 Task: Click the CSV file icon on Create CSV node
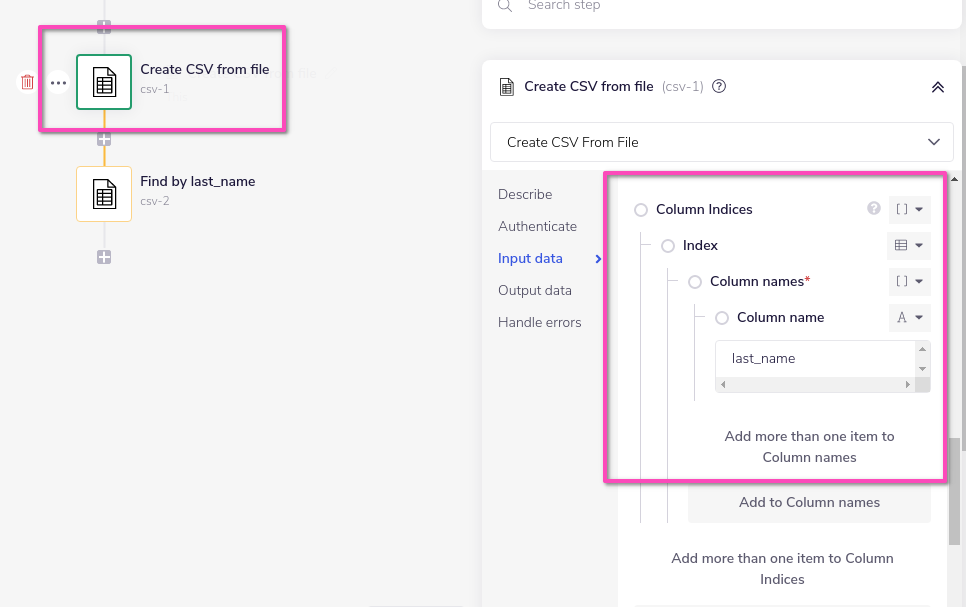(x=104, y=82)
